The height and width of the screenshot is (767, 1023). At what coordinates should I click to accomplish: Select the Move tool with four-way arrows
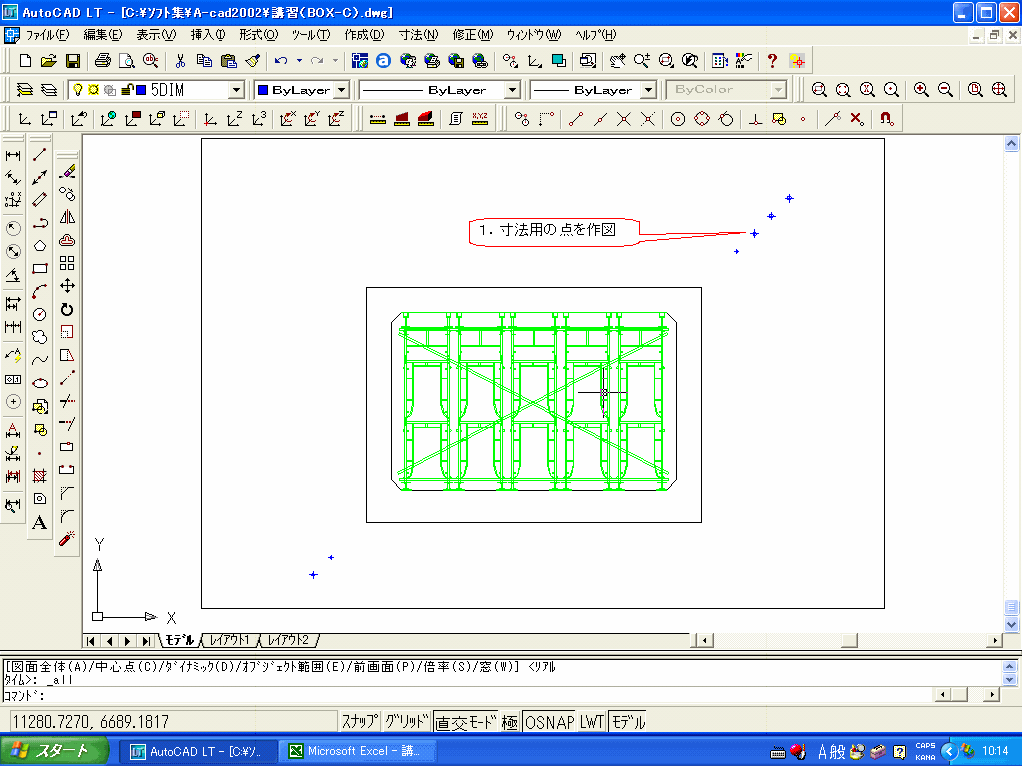[67, 286]
